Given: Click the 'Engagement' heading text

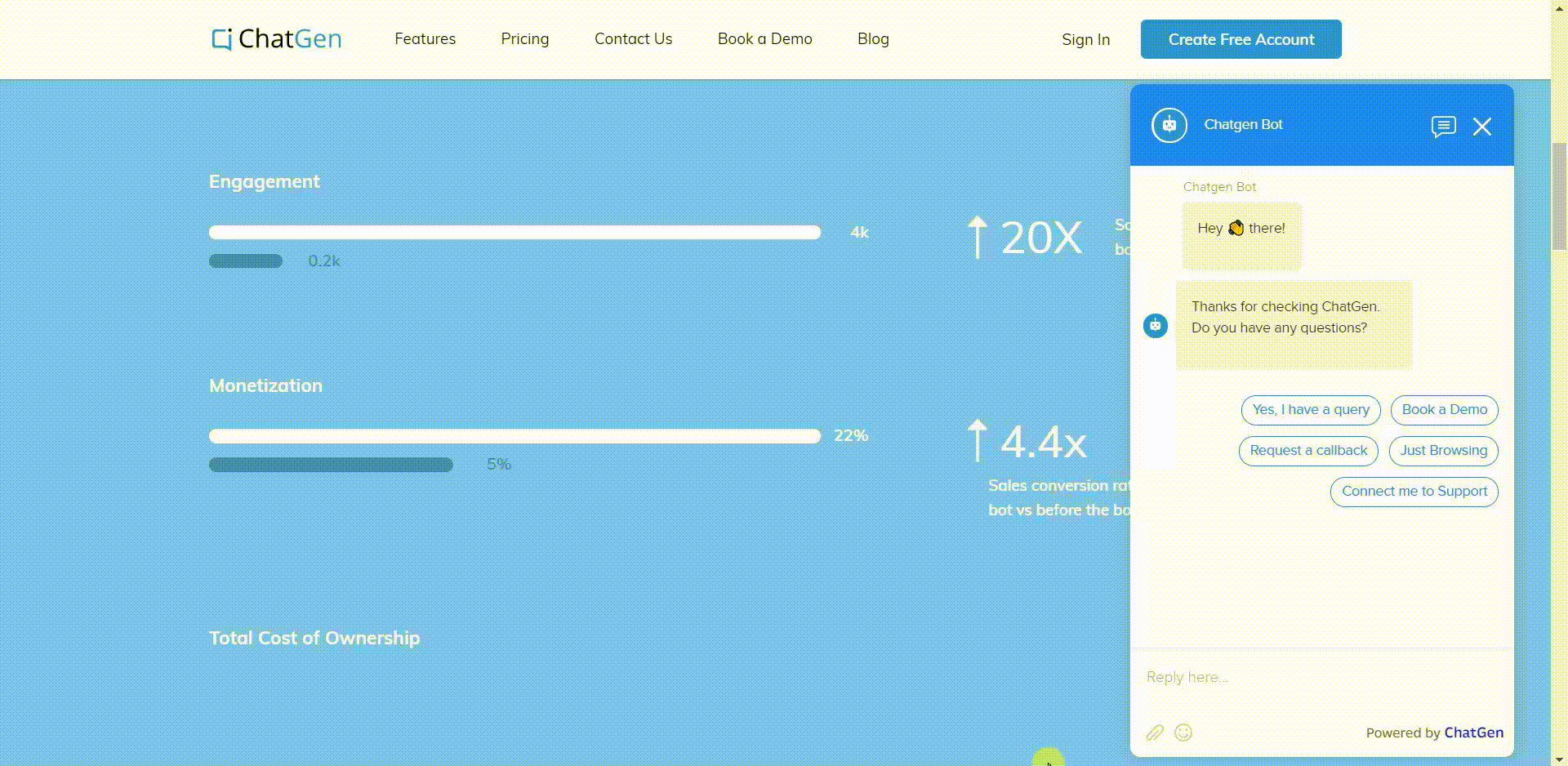Looking at the screenshot, I should pos(265,181).
